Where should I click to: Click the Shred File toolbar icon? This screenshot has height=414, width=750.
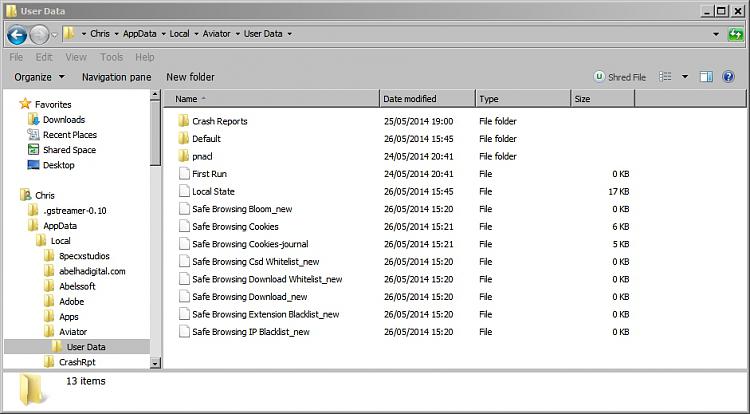point(599,76)
